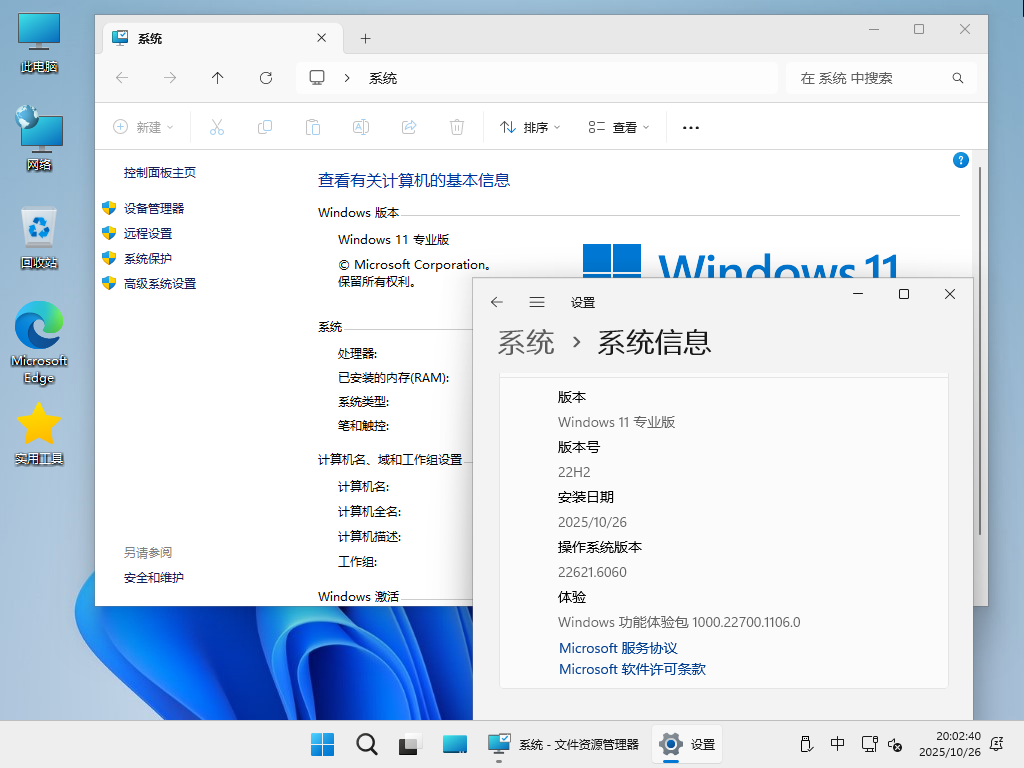Open the Recycle Bin desktop icon

pyautogui.click(x=38, y=228)
